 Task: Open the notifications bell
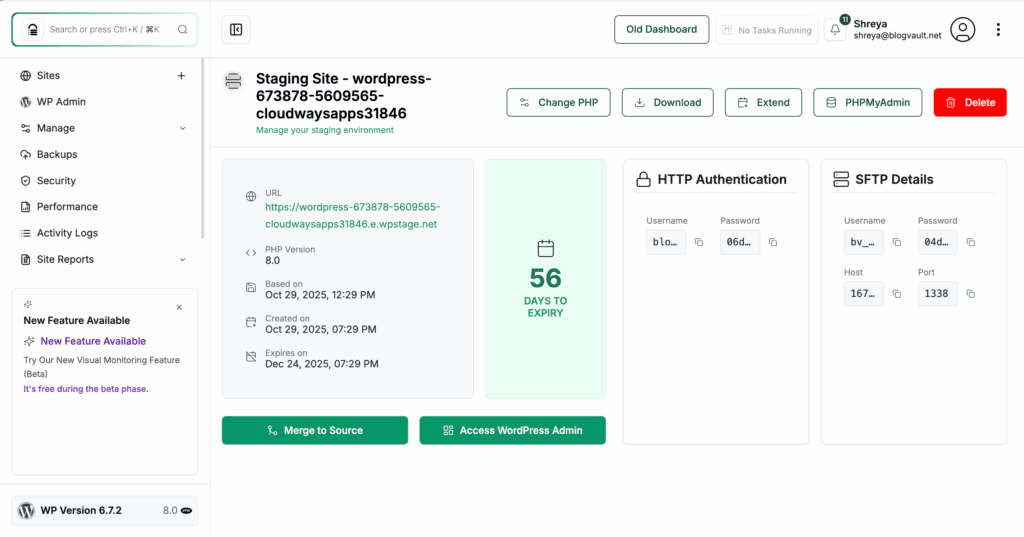[835, 29]
